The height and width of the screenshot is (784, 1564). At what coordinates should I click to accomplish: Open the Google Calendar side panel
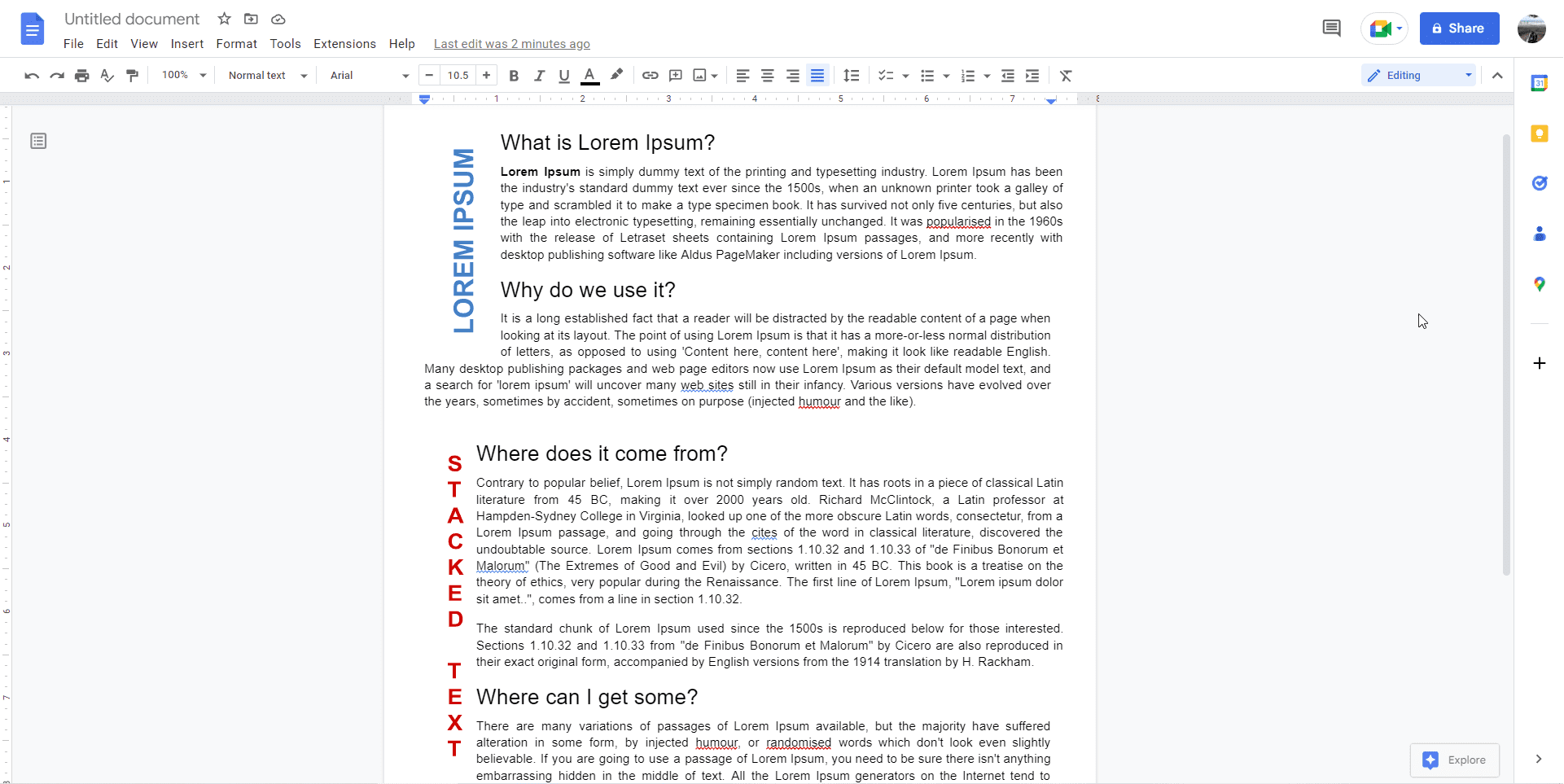tap(1540, 81)
